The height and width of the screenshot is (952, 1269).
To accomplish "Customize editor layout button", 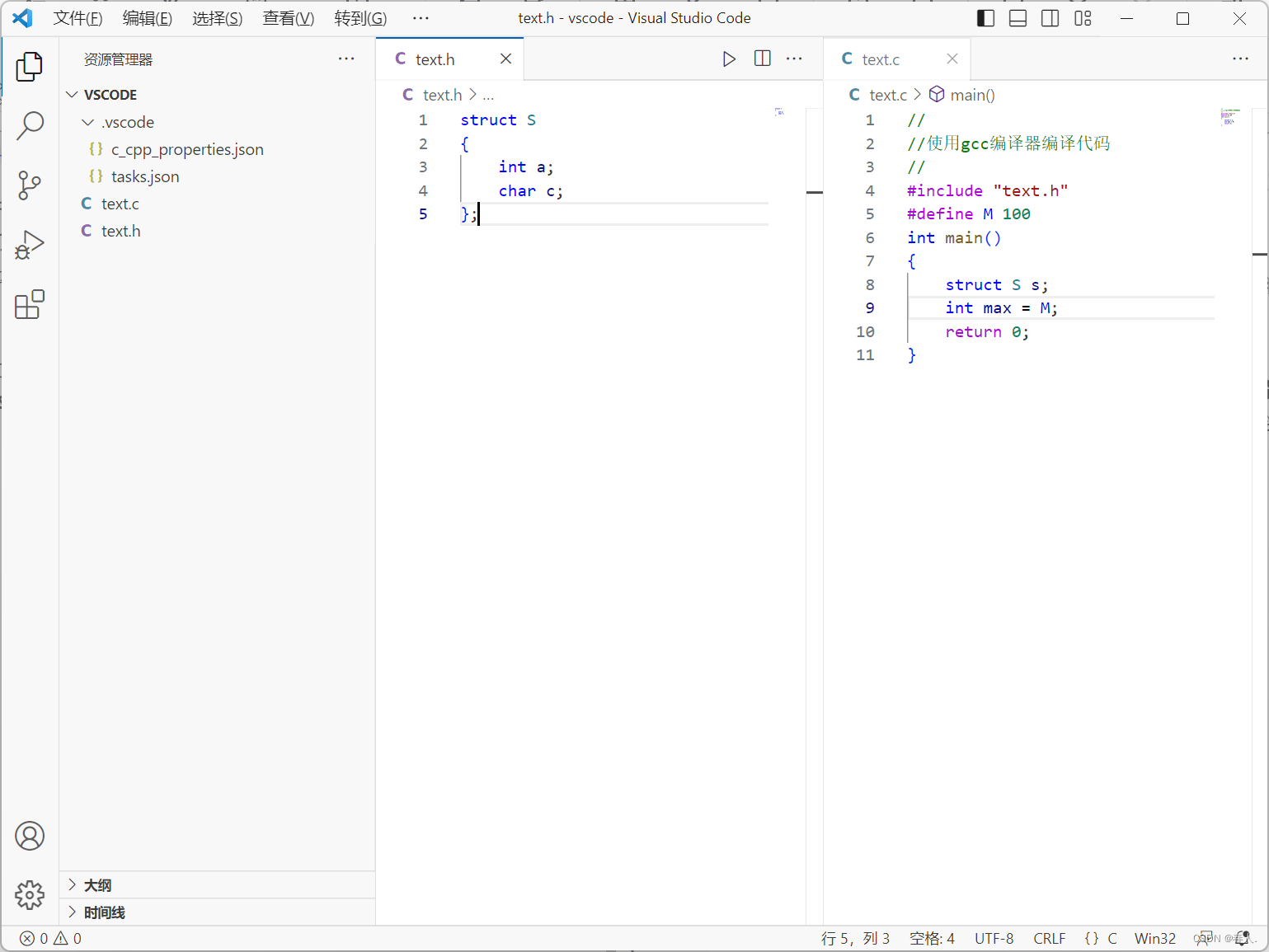I will [1083, 18].
